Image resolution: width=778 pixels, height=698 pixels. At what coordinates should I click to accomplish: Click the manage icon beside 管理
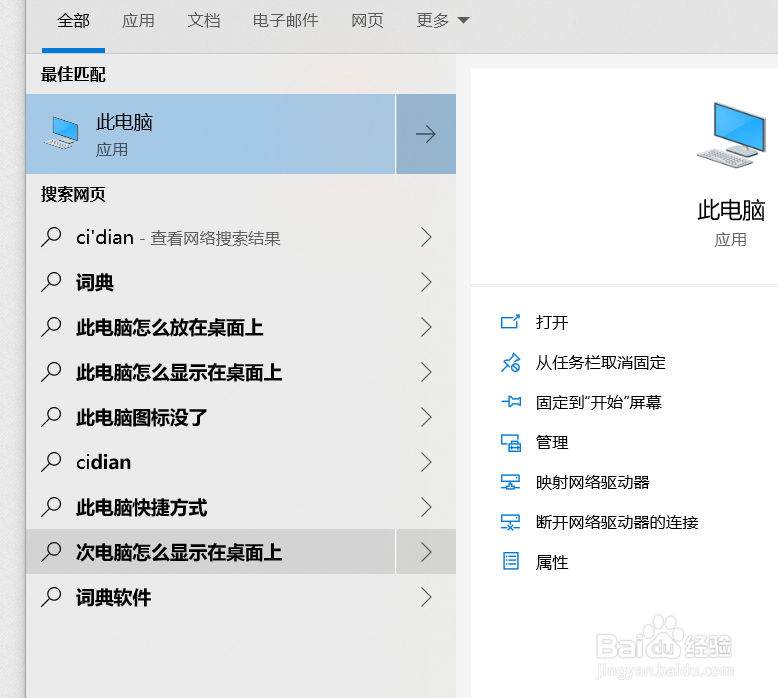[x=511, y=443]
